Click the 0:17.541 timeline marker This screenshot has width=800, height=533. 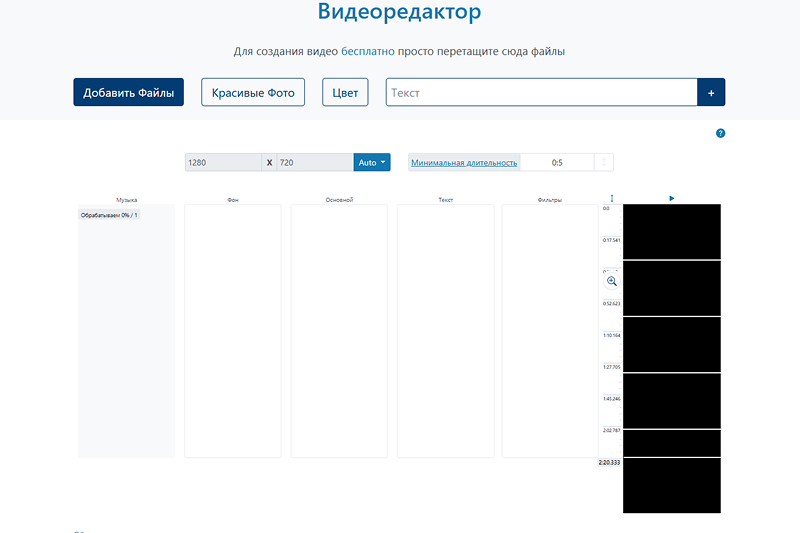point(611,240)
